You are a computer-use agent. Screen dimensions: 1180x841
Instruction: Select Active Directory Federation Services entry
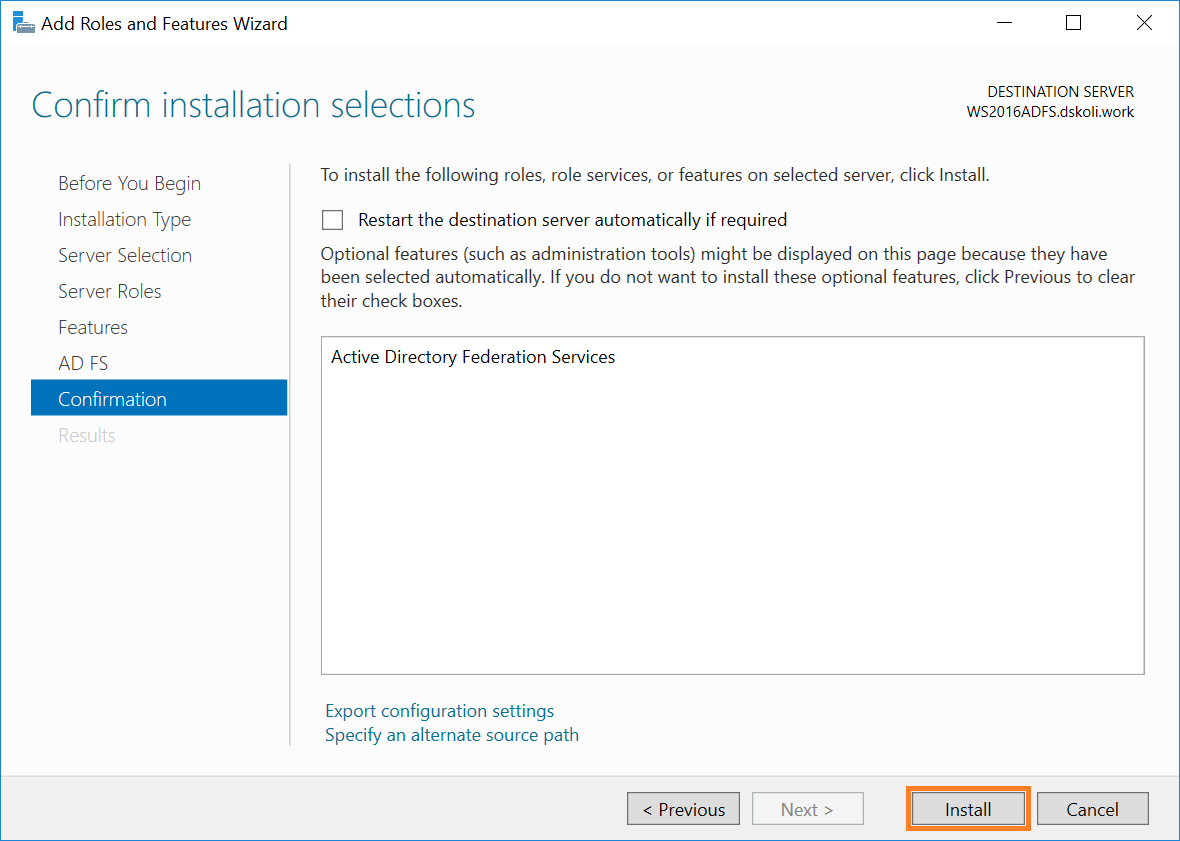point(473,357)
